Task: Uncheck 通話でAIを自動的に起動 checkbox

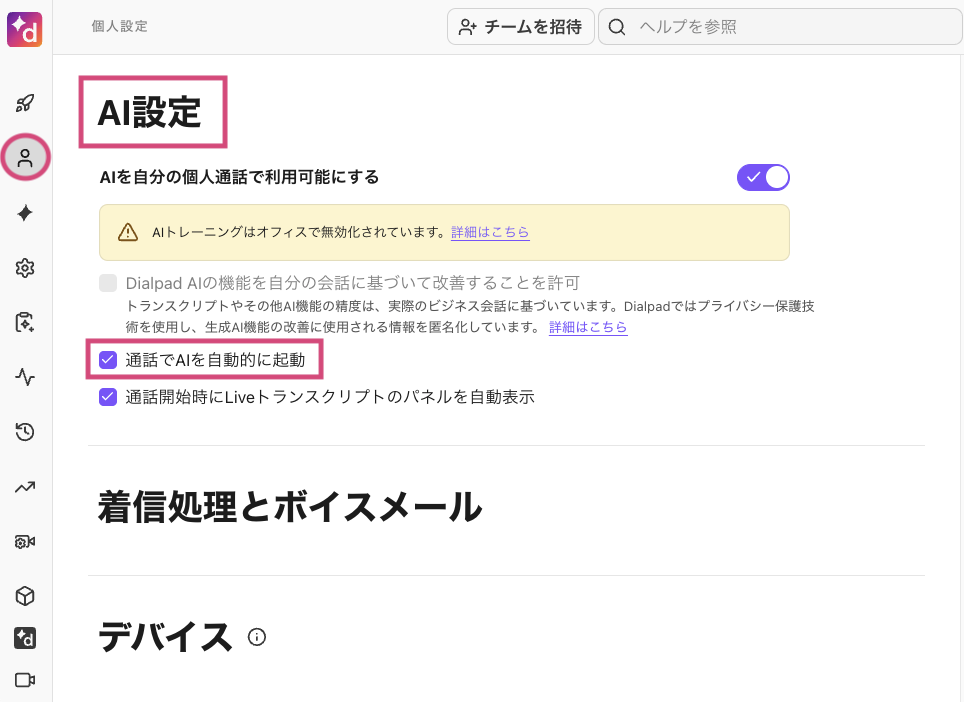Action: (108, 360)
